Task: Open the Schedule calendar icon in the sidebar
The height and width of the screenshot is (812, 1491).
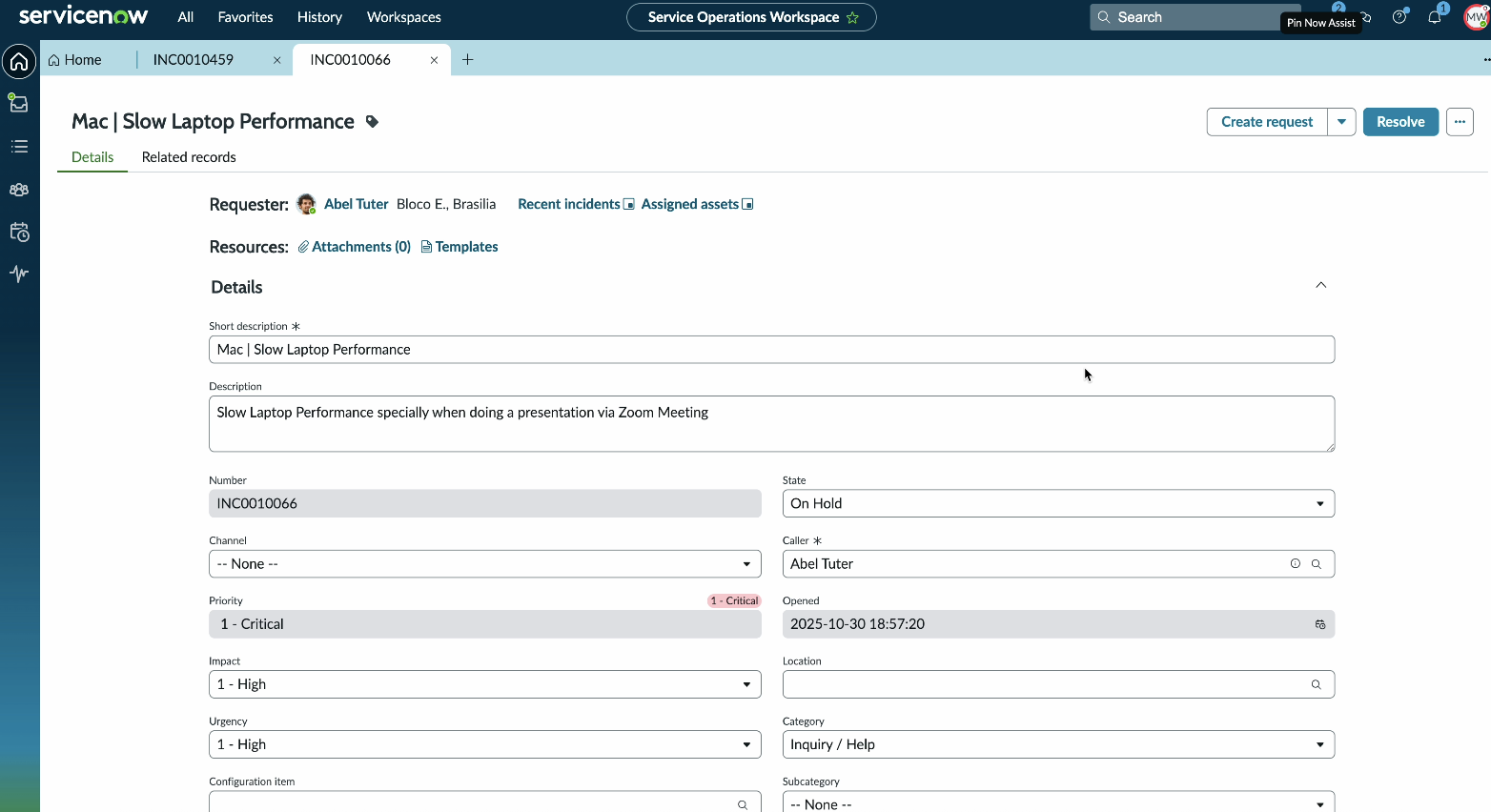Action: pyautogui.click(x=19, y=232)
